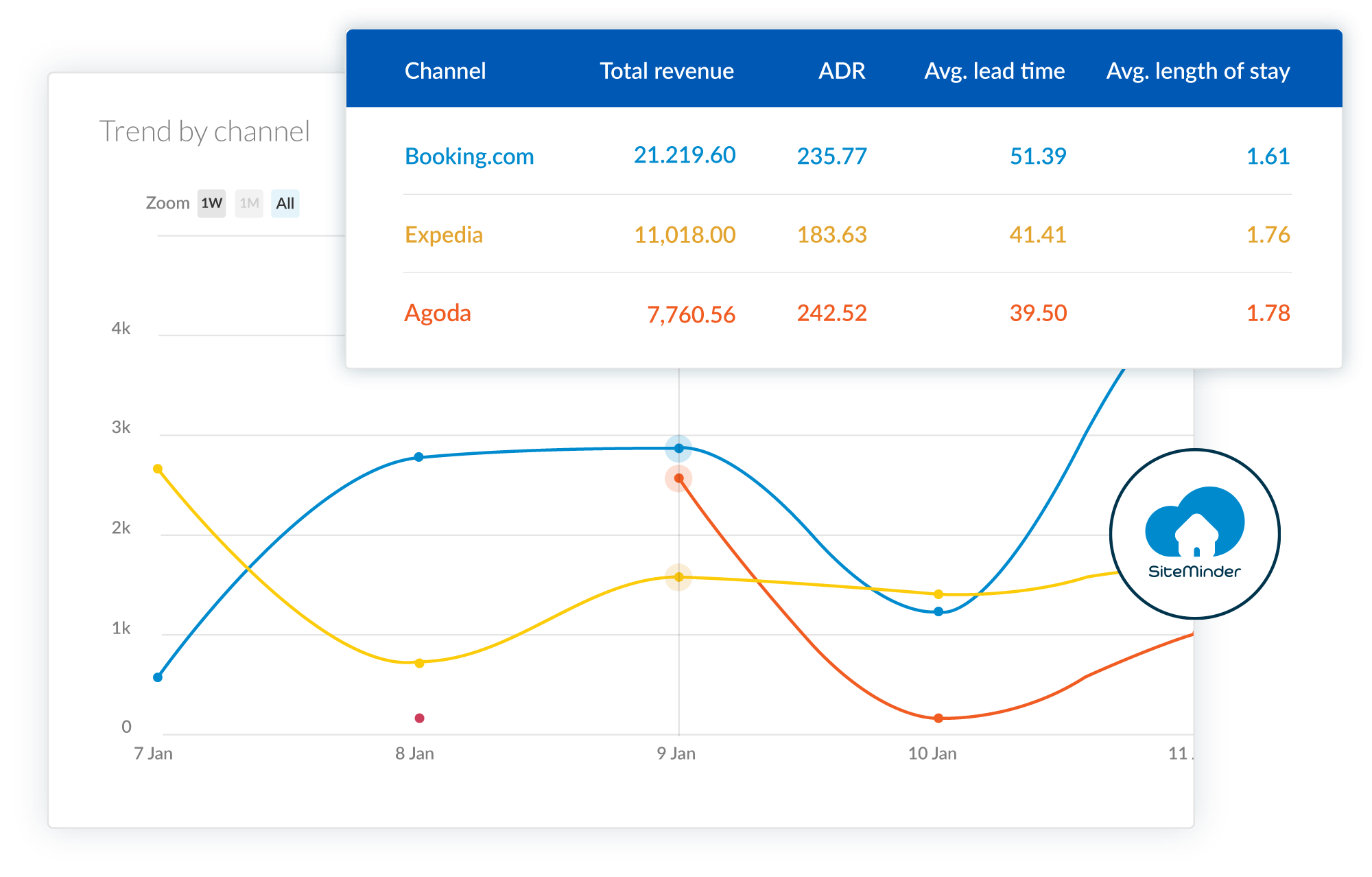Image resolution: width=1372 pixels, height=877 pixels.
Task: Click the 7 Jan axis label
Action: click(154, 753)
